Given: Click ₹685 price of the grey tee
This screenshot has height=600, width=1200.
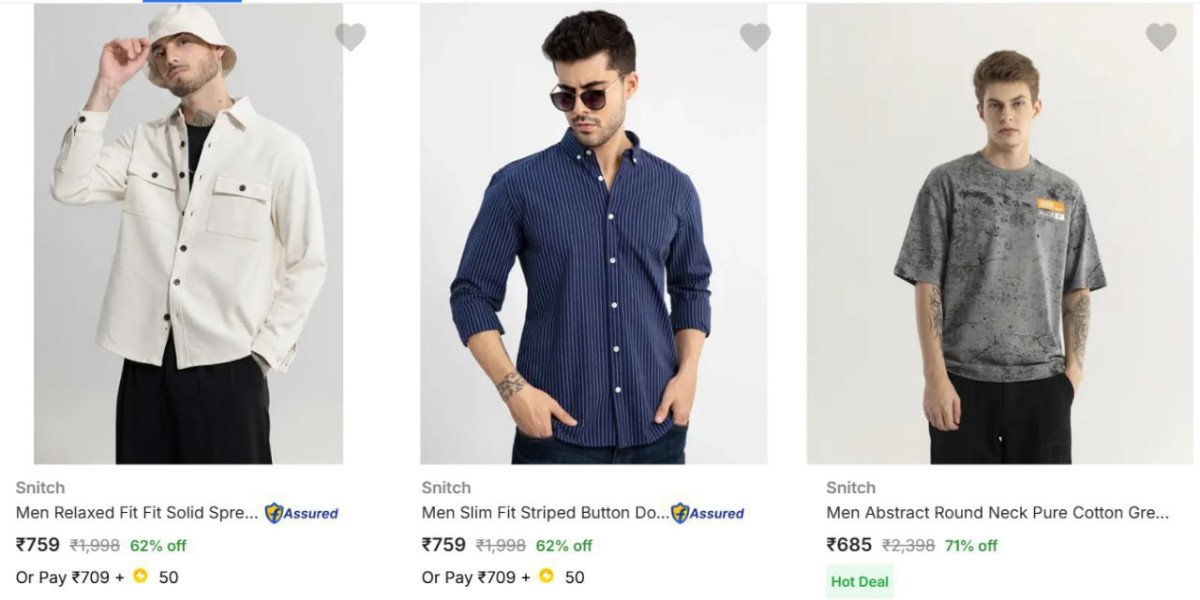Looking at the screenshot, I should (849, 545).
